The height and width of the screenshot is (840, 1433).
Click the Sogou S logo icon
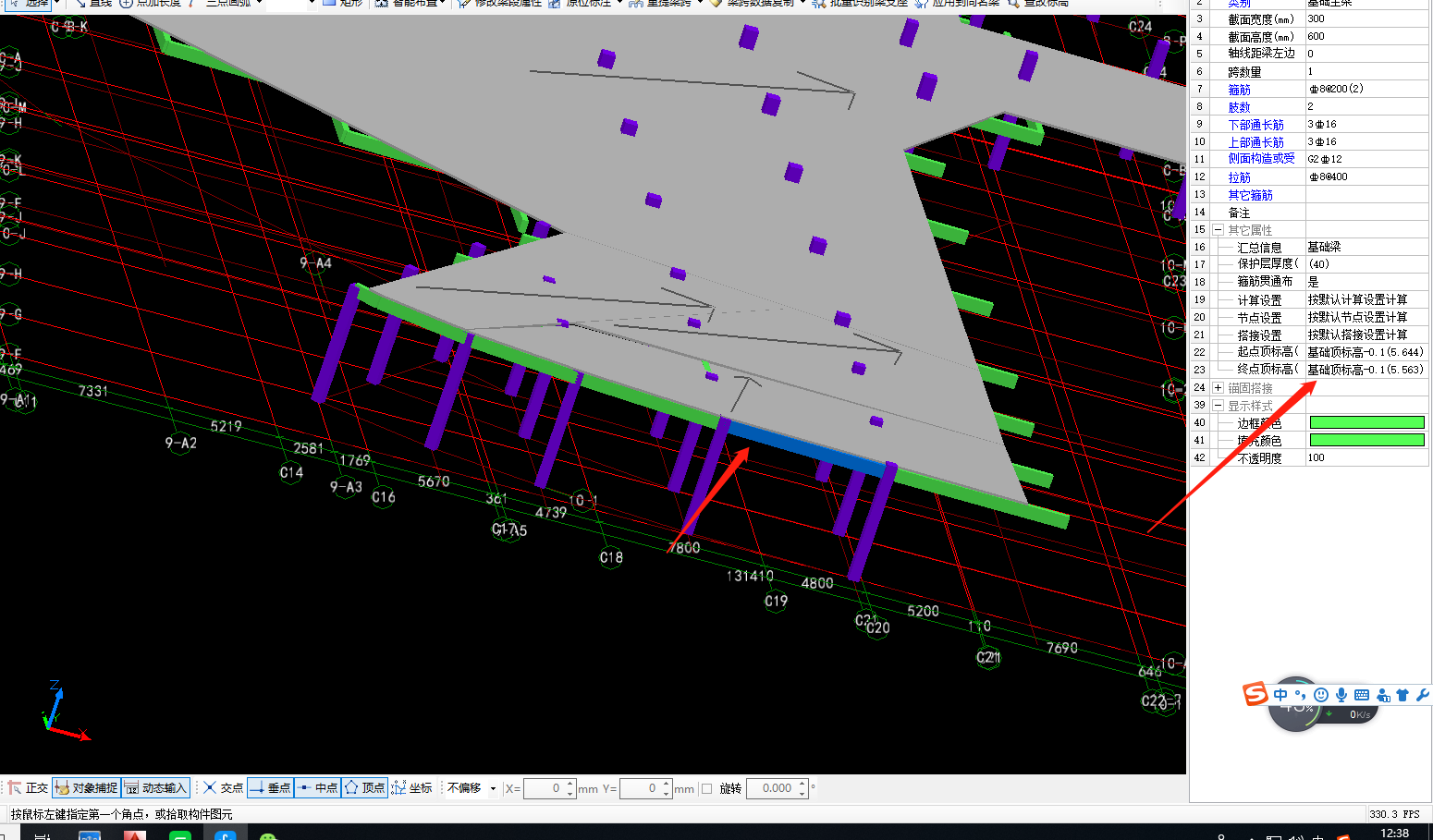pos(1255,694)
